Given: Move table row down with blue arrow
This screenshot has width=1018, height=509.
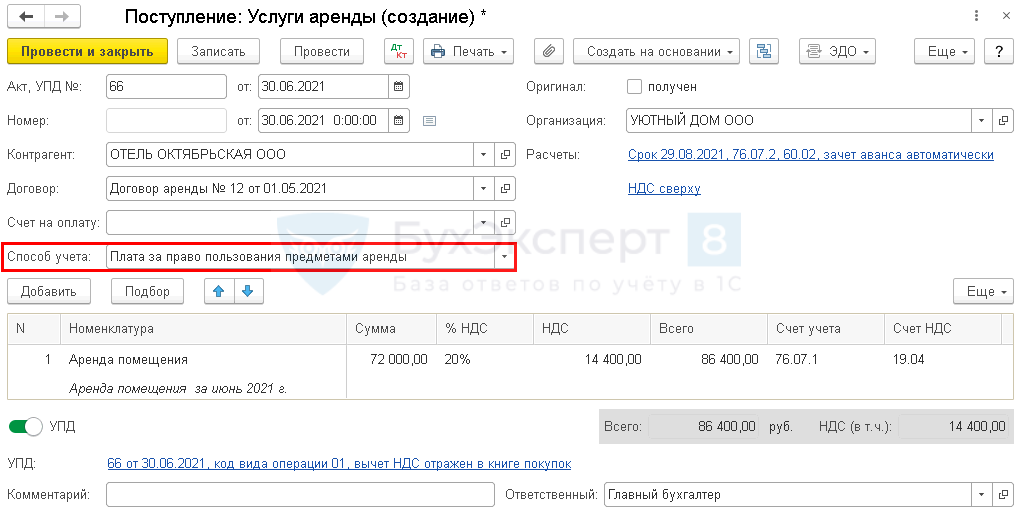Looking at the screenshot, I should tap(248, 292).
